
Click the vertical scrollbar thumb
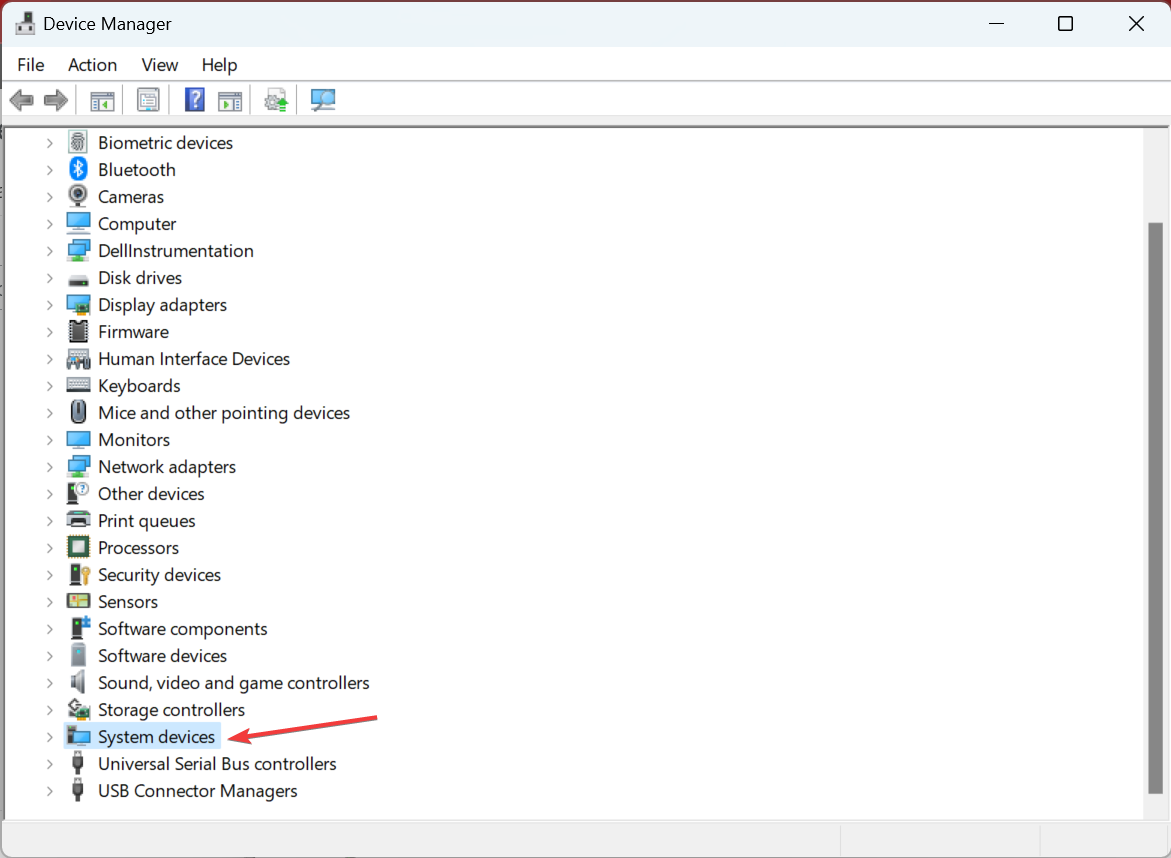(1155, 508)
